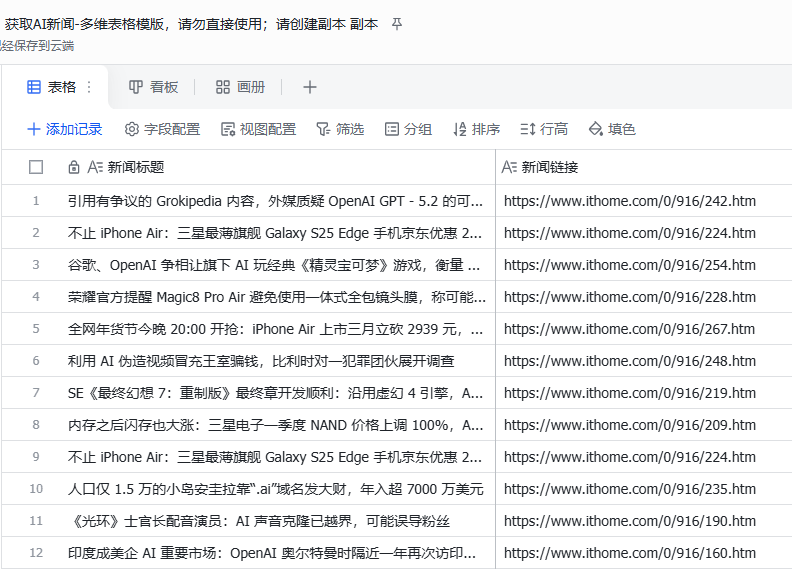Image resolution: width=792 pixels, height=569 pixels.
Task: Click the link ending 916/248.htm
Action: (x=630, y=361)
